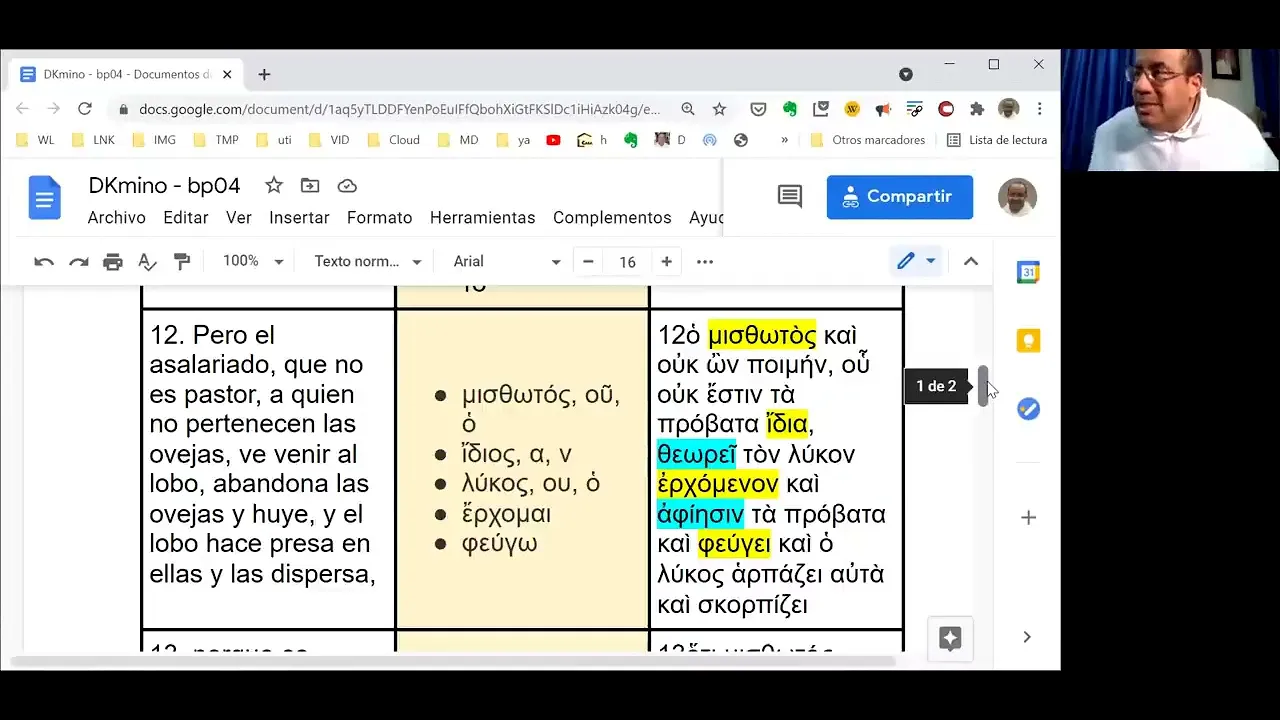Click the yellow highlighted word ἐρχόμενον
This screenshot has height=720, width=1280.
(x=718, y=484)
